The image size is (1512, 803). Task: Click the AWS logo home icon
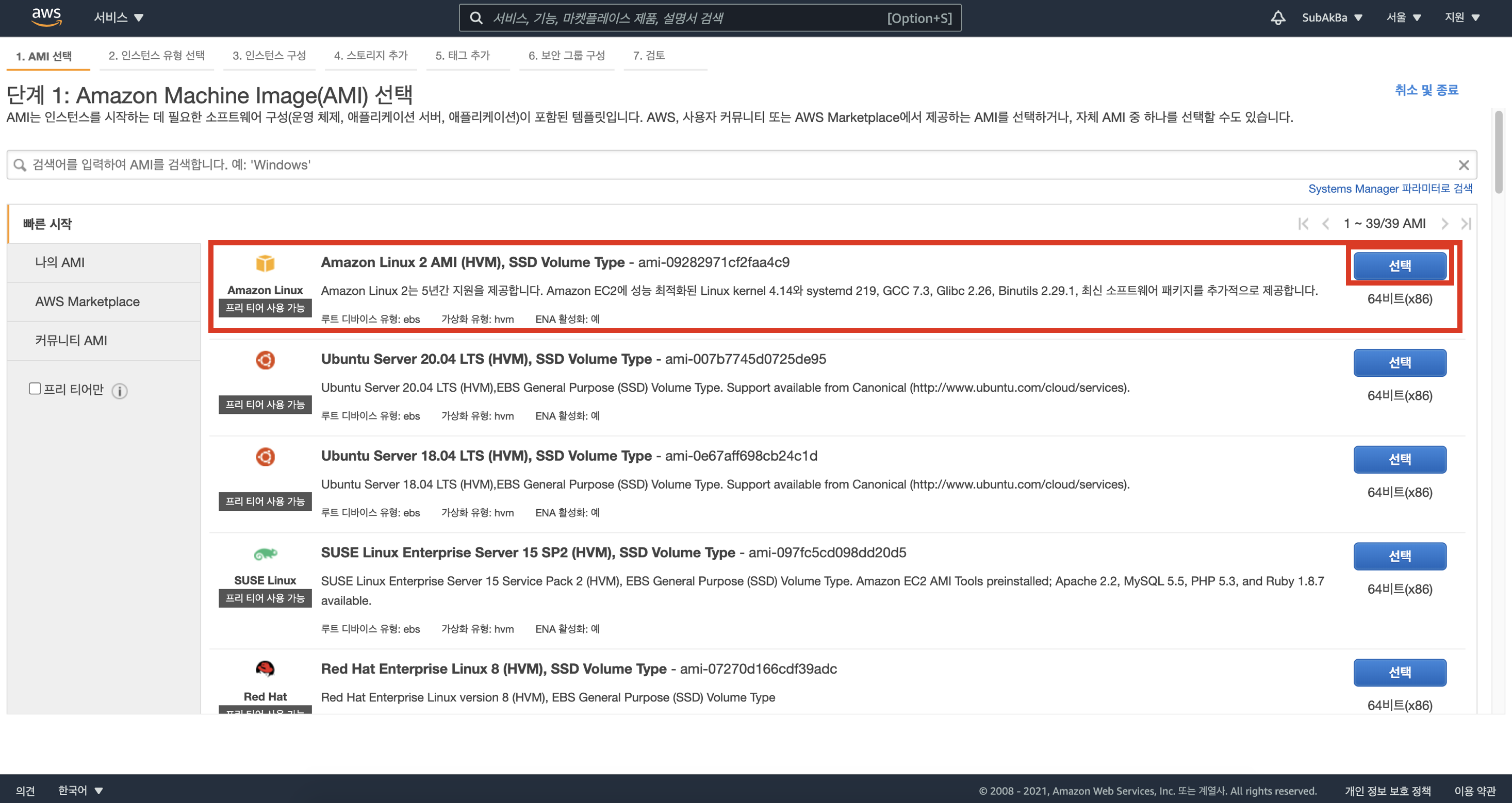click(x=46, y=17)
